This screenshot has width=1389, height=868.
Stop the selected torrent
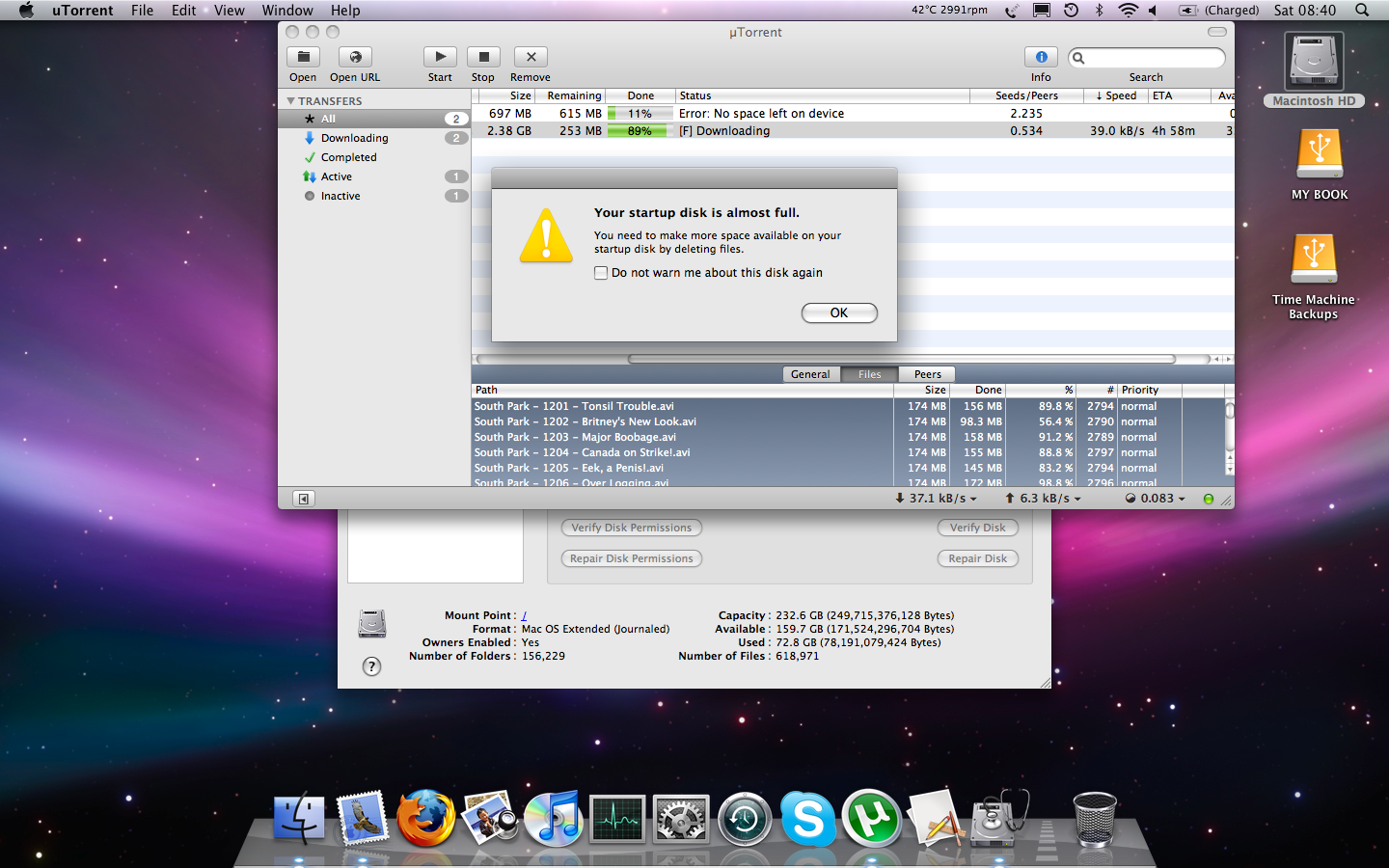pyautogui.click(x=483, y=57)
